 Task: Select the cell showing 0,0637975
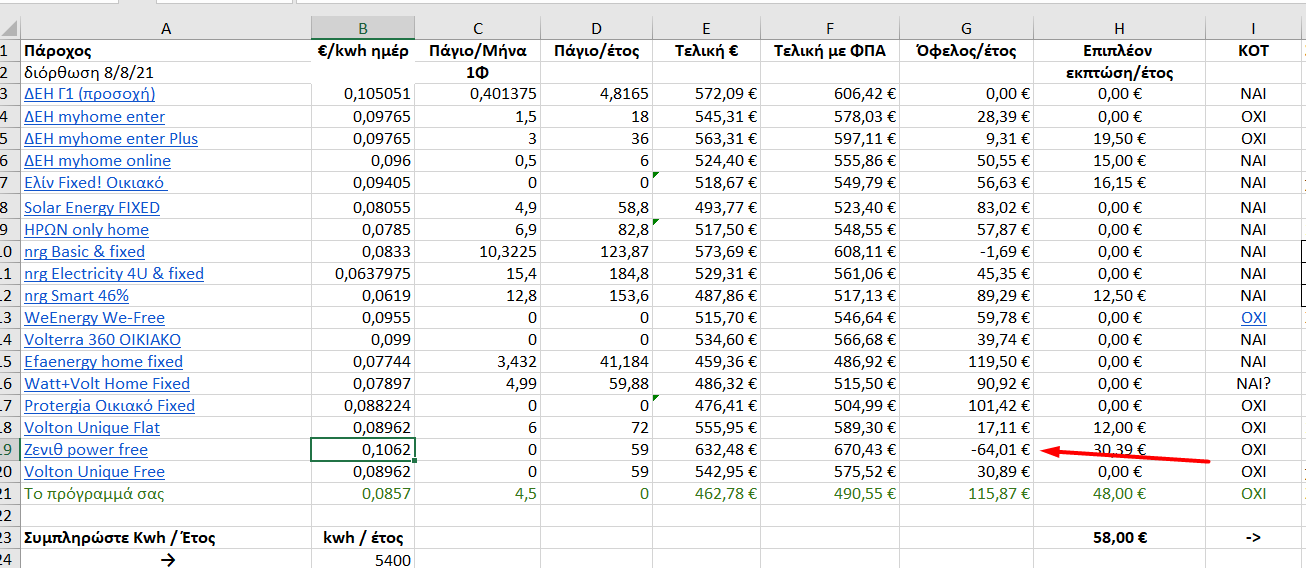pos(362,274)
